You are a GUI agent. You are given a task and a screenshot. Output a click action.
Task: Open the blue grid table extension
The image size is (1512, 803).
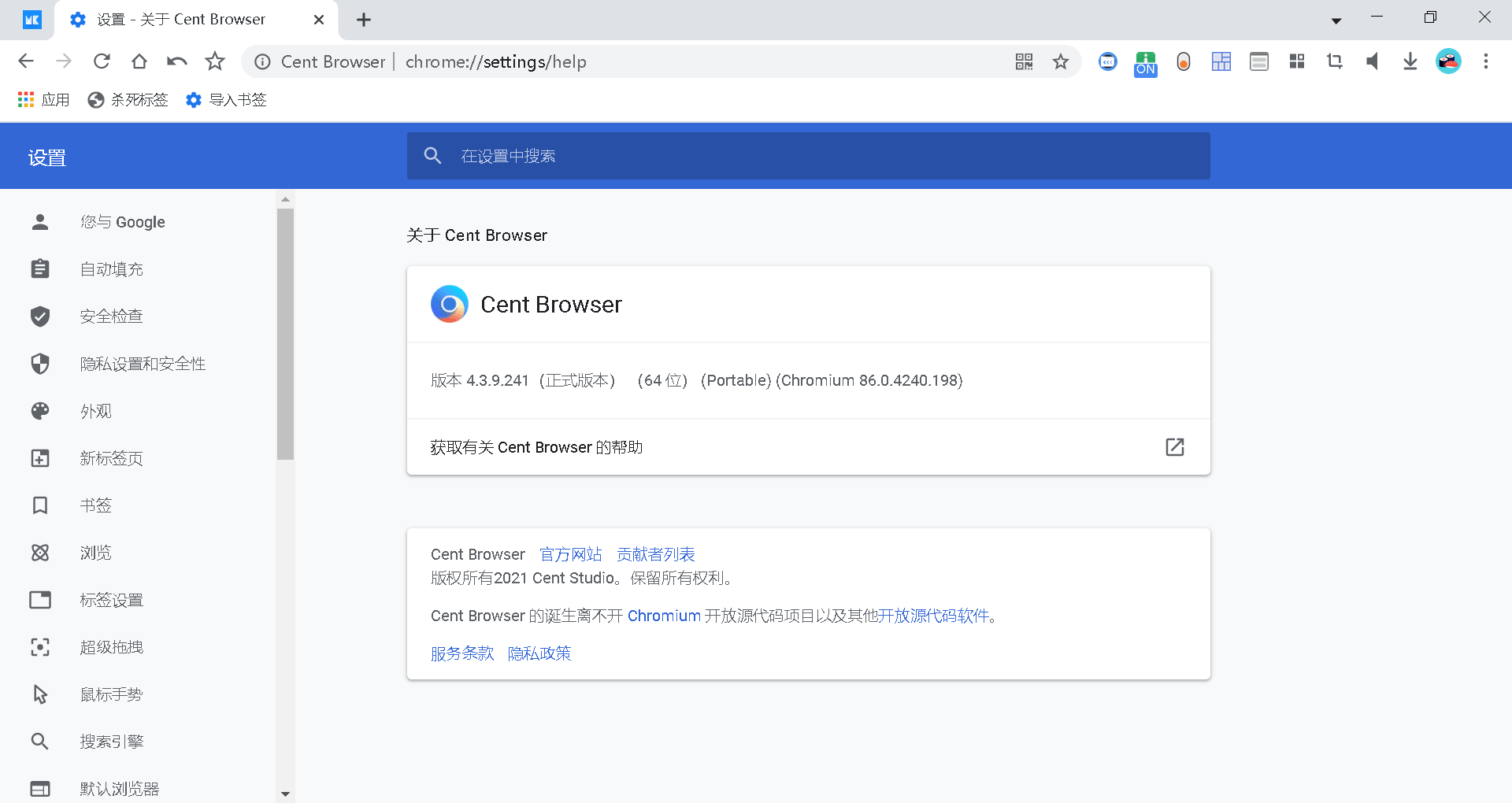(x=1221, y=61)
